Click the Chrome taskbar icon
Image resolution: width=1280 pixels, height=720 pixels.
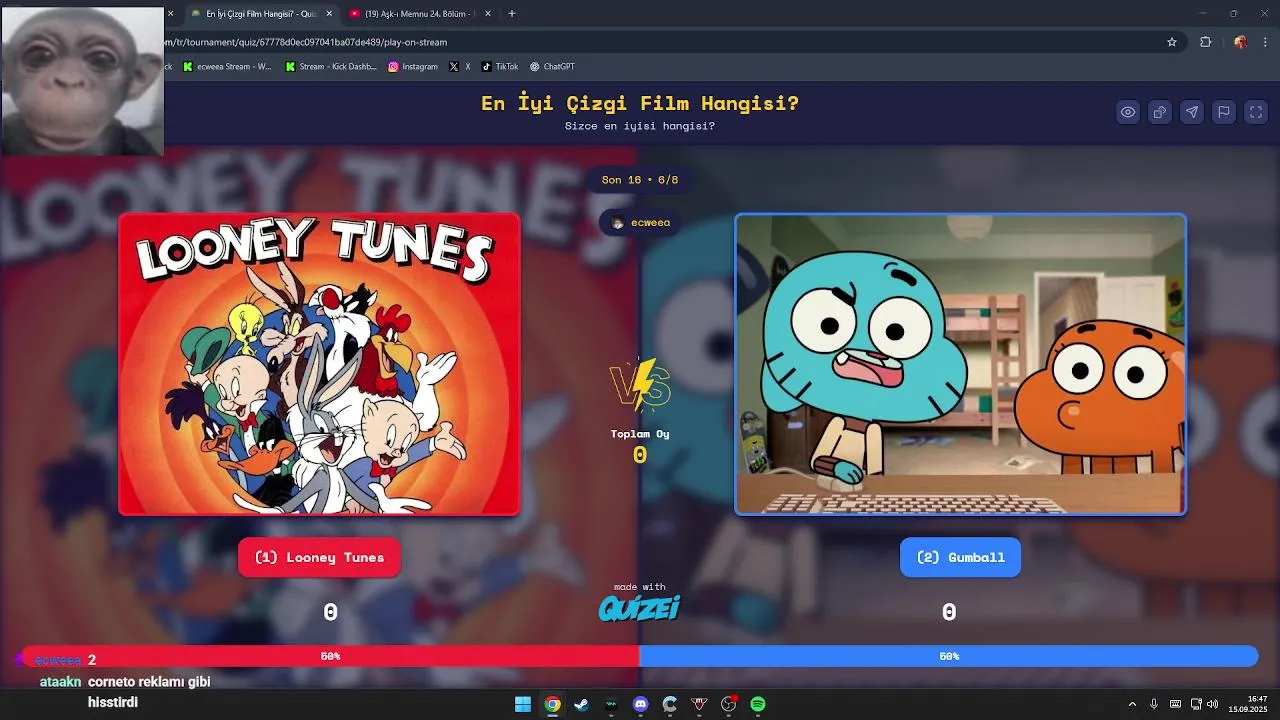[552, 704]
